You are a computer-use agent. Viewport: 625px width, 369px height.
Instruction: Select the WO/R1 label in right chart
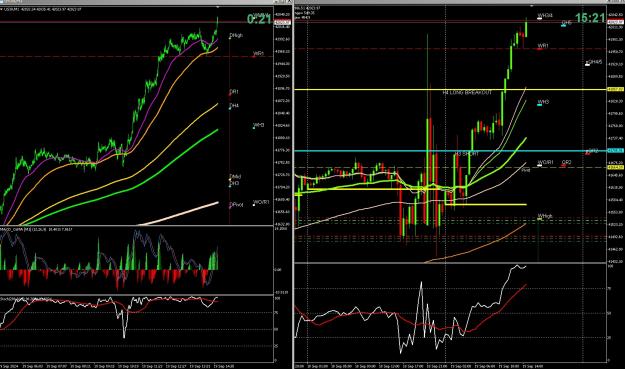[546, 162]
